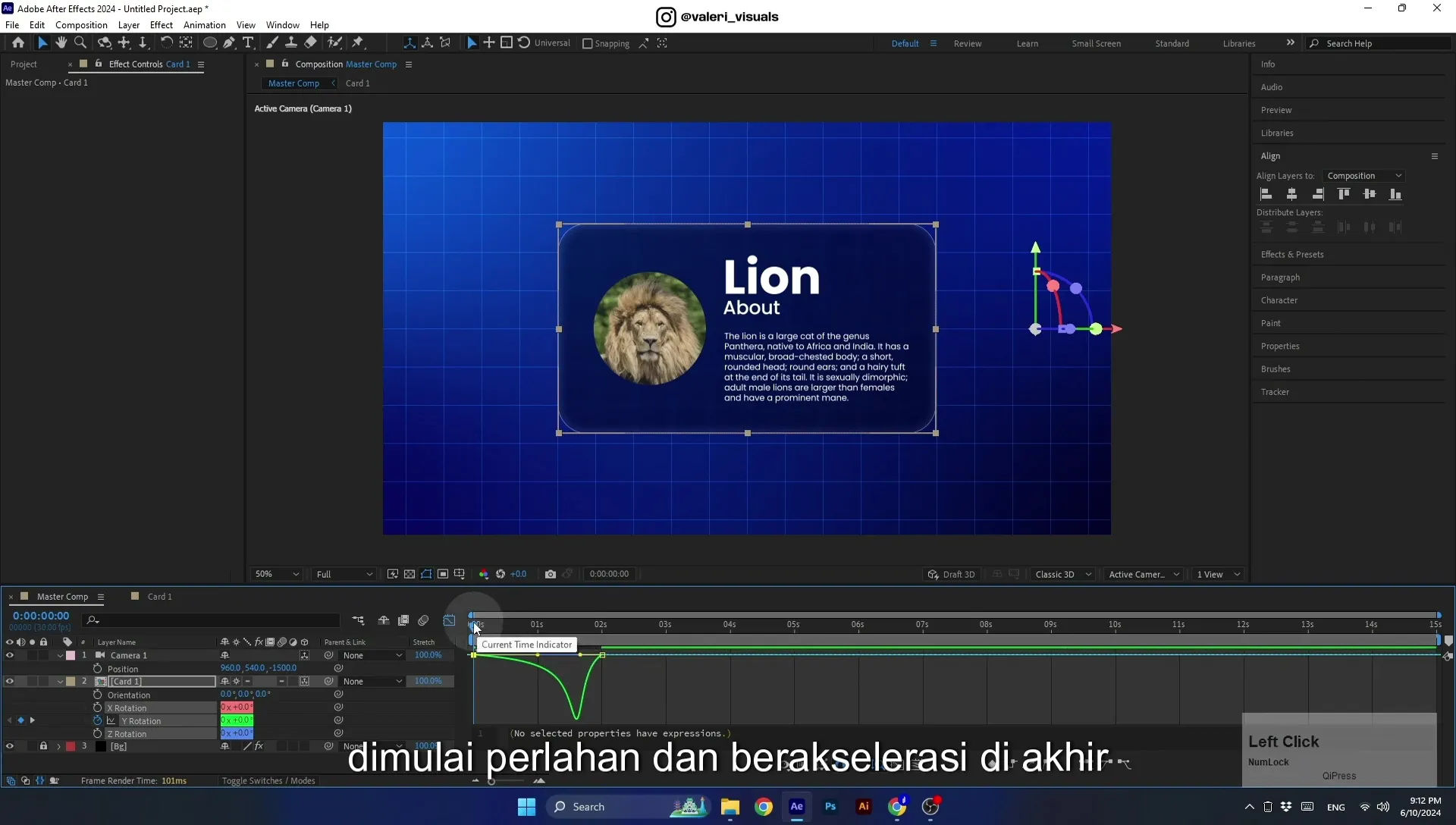The width and height of the screenshot is (1456, 825).
Task: Enable the Snapping checkbox
Action: point(587,43)
